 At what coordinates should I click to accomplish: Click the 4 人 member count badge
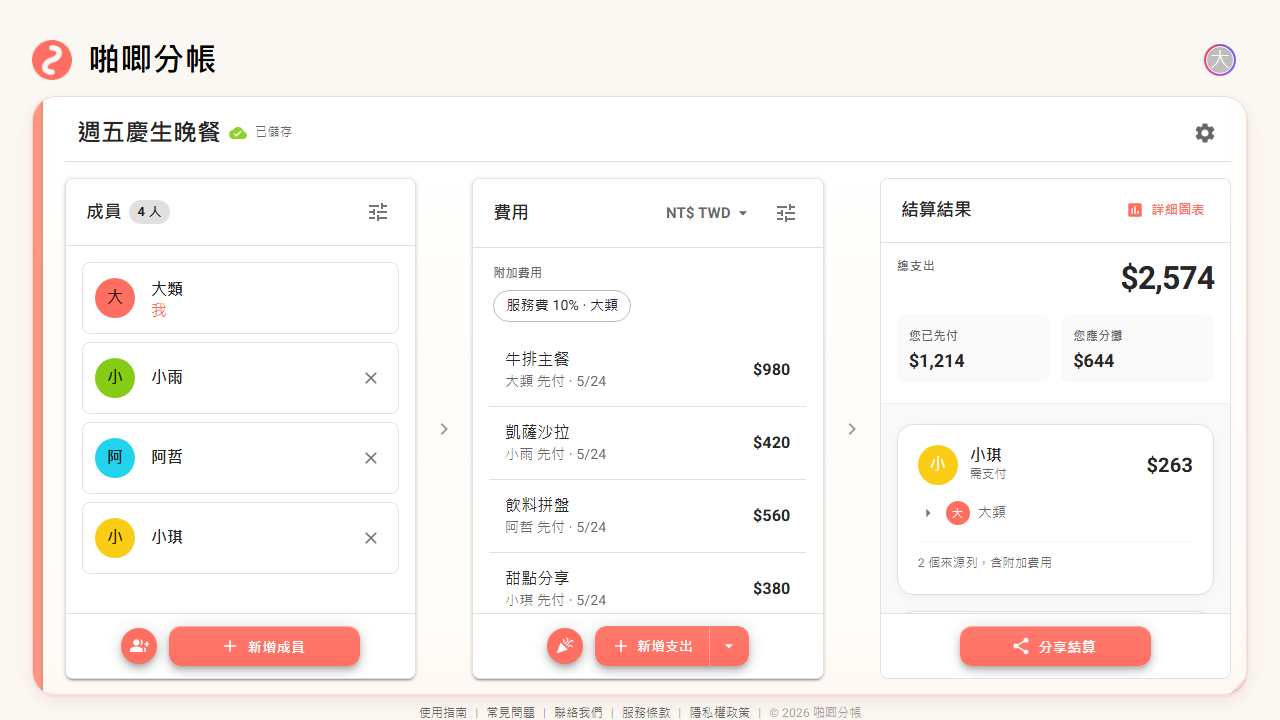149,212
